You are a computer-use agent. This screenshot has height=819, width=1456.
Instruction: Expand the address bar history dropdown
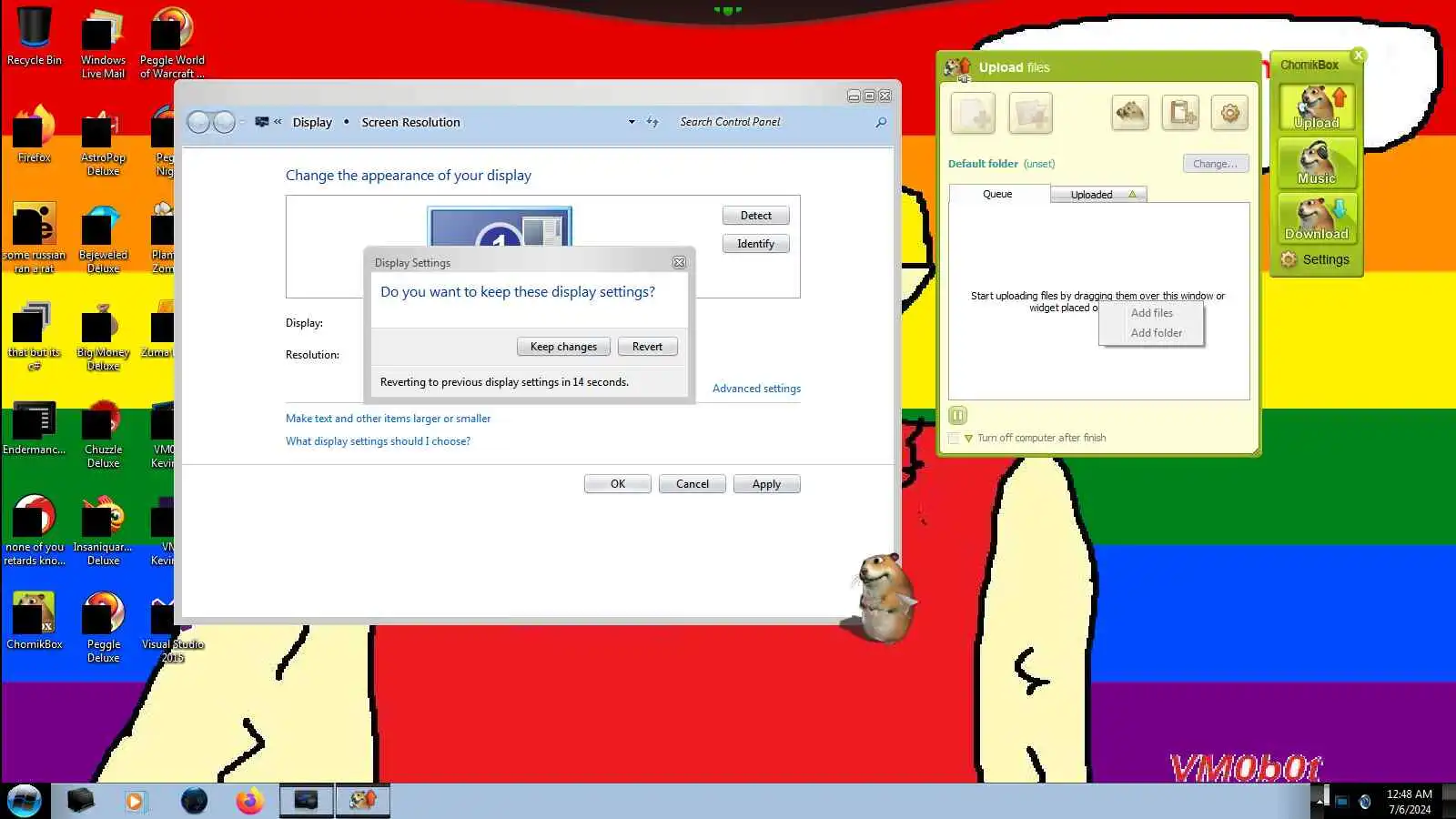pos(632,122)
